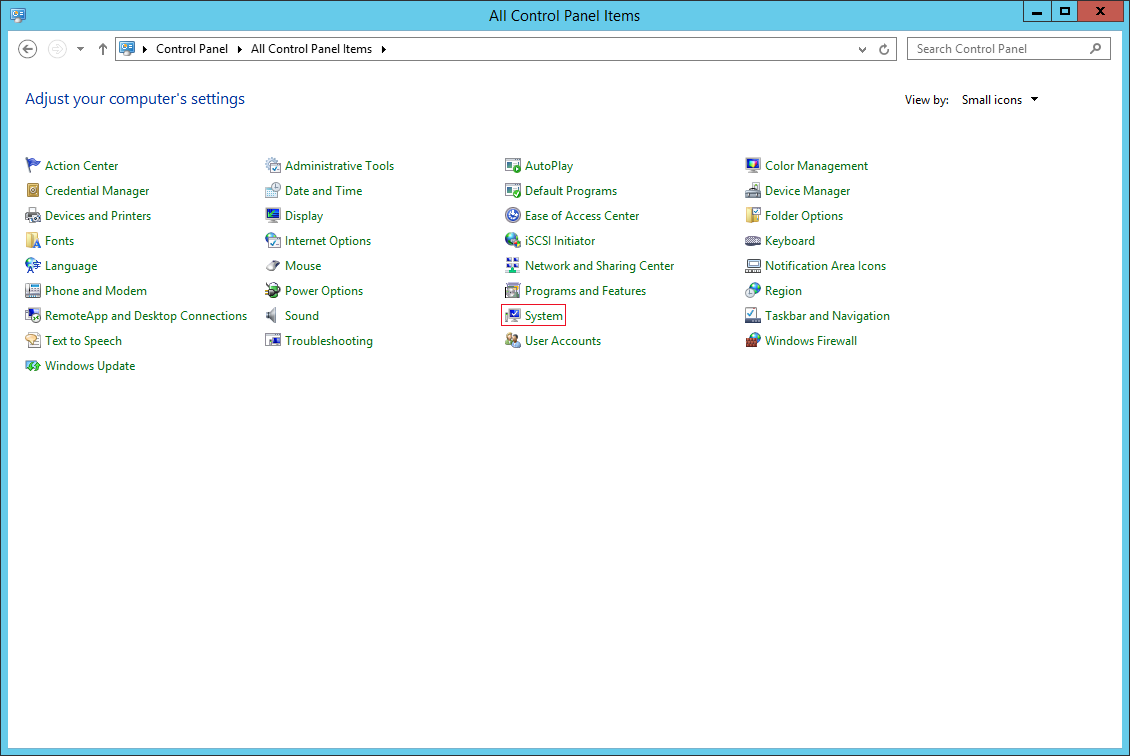Click in the Search Control Panel field
Screen dimensions: 1130x756
click(1008, 49)
